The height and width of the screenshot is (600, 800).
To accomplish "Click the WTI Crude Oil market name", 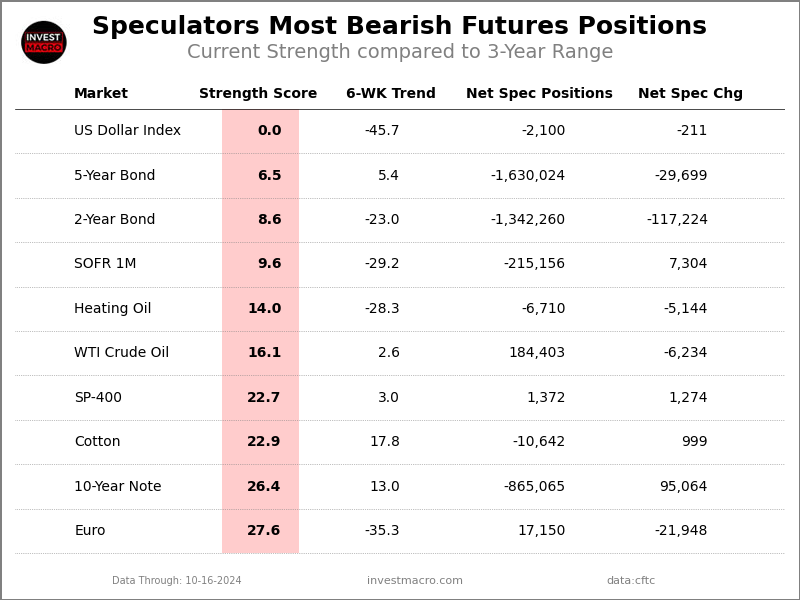I will pyautogui.click(x=121, y=353).
